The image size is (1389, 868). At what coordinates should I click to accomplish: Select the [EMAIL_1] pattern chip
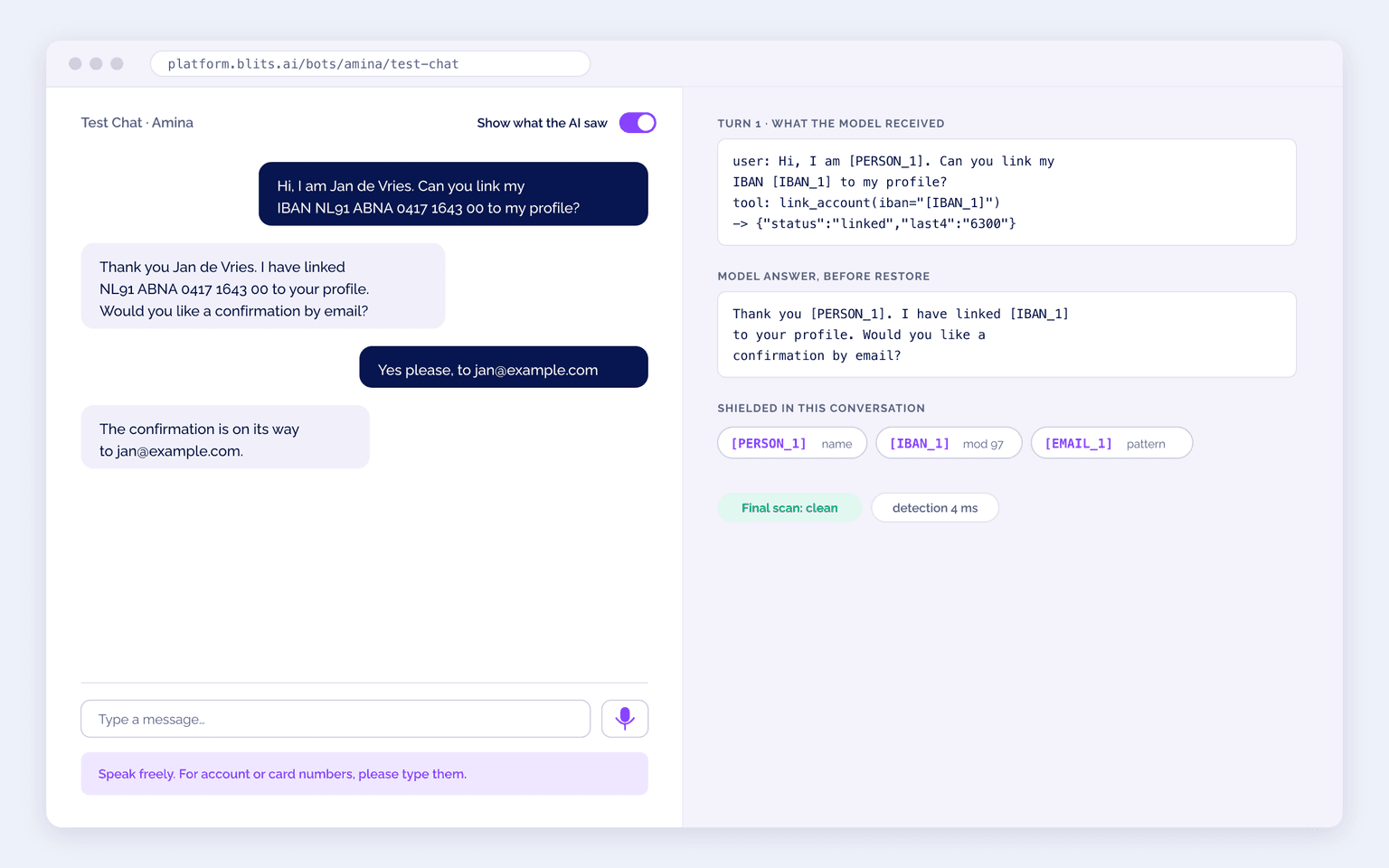point(1111,443)
